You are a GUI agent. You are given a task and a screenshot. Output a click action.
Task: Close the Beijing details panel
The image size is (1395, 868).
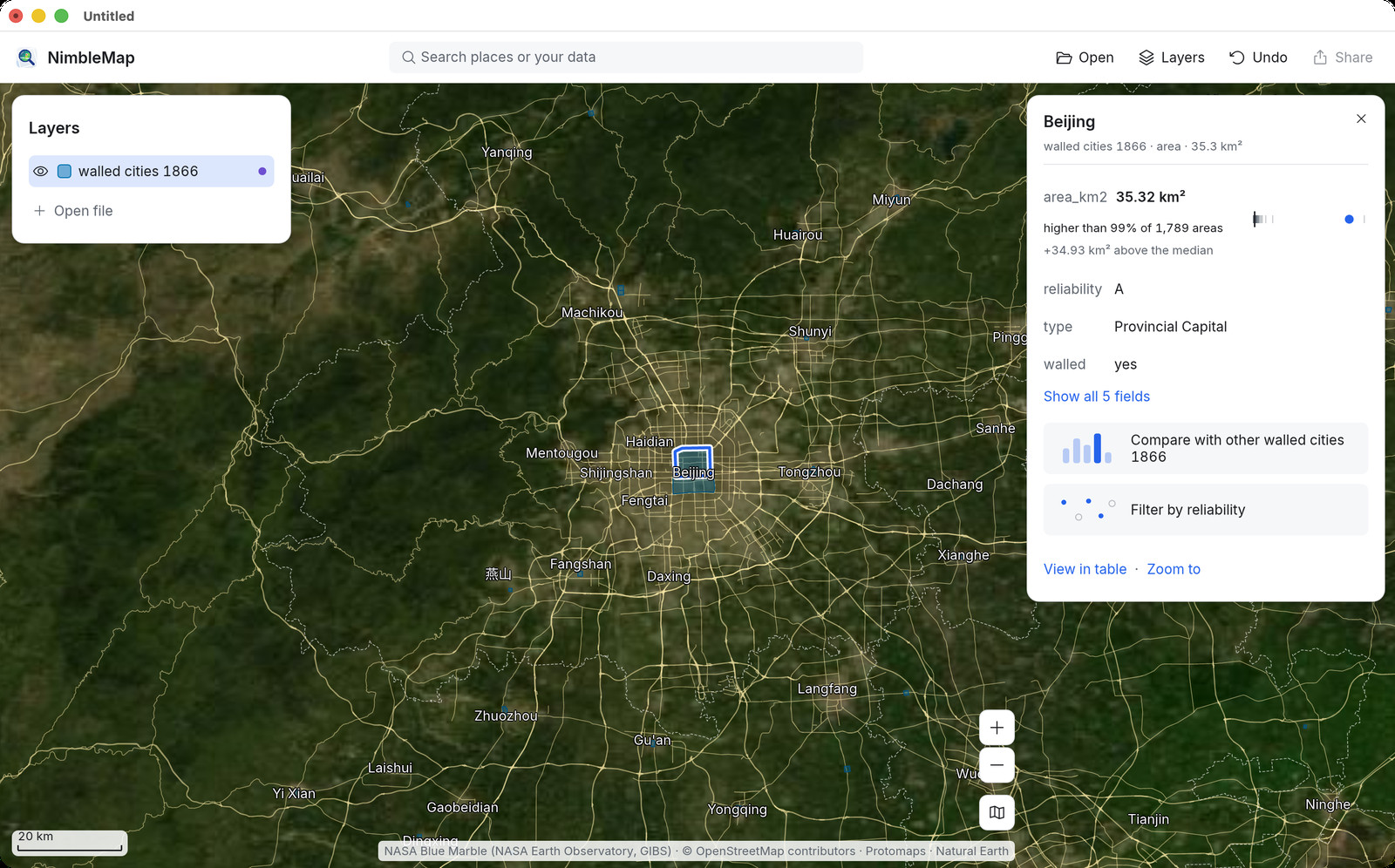click(x=1361, y=119)
